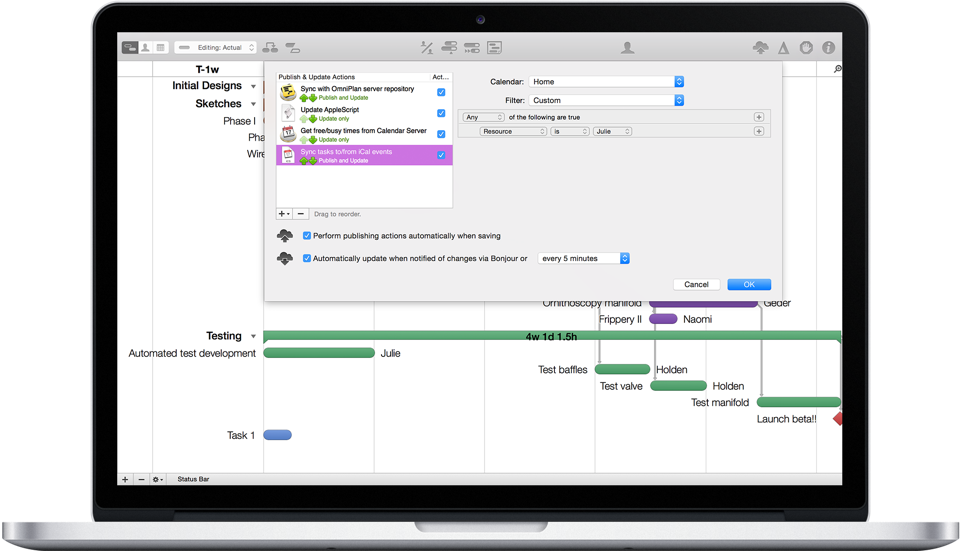Click the styles palette toolbar icon
Viewport: 960px width, 551px height.
806,48
